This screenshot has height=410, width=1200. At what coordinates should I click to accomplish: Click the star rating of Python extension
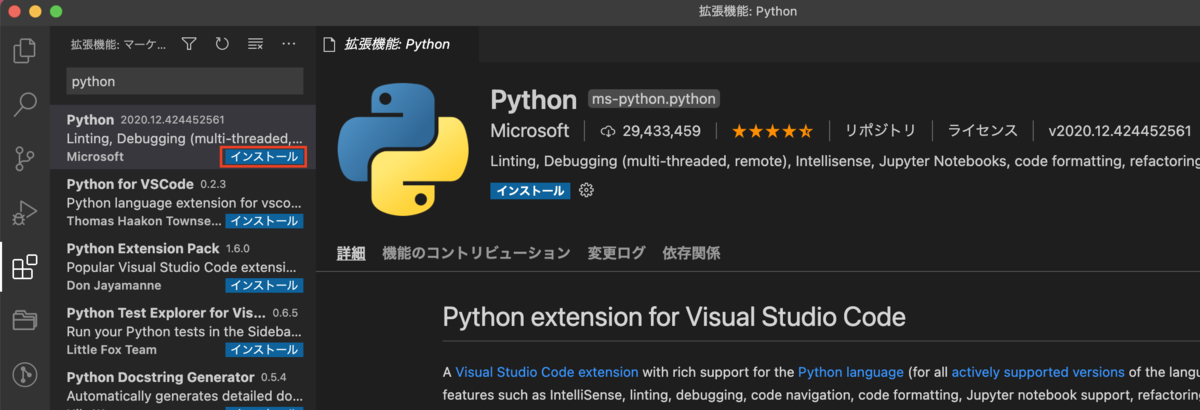(772, 131)
